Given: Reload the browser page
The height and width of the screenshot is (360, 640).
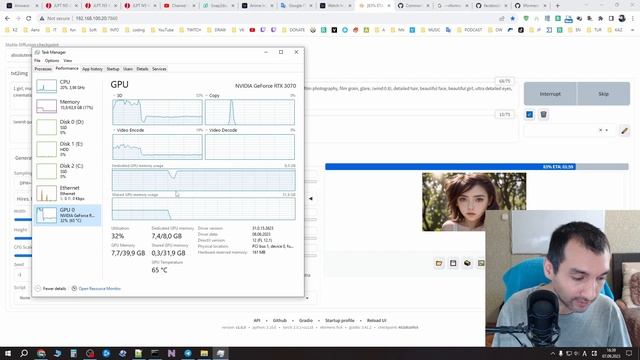Looking at the screenshot, I should pos(29,18).
